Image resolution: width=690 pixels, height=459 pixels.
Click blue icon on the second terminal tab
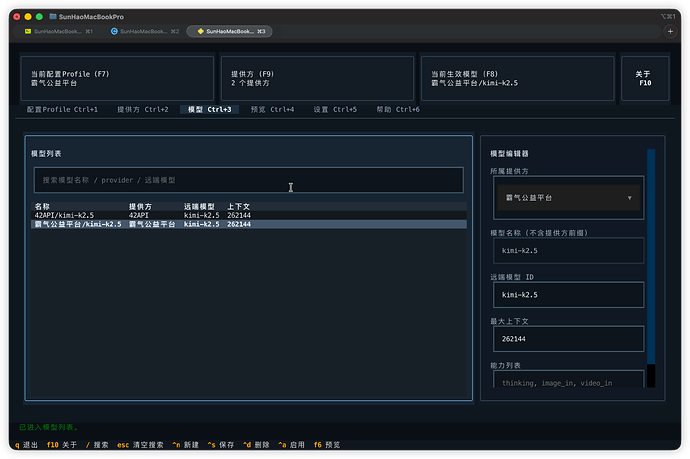(x=114, y=31)
